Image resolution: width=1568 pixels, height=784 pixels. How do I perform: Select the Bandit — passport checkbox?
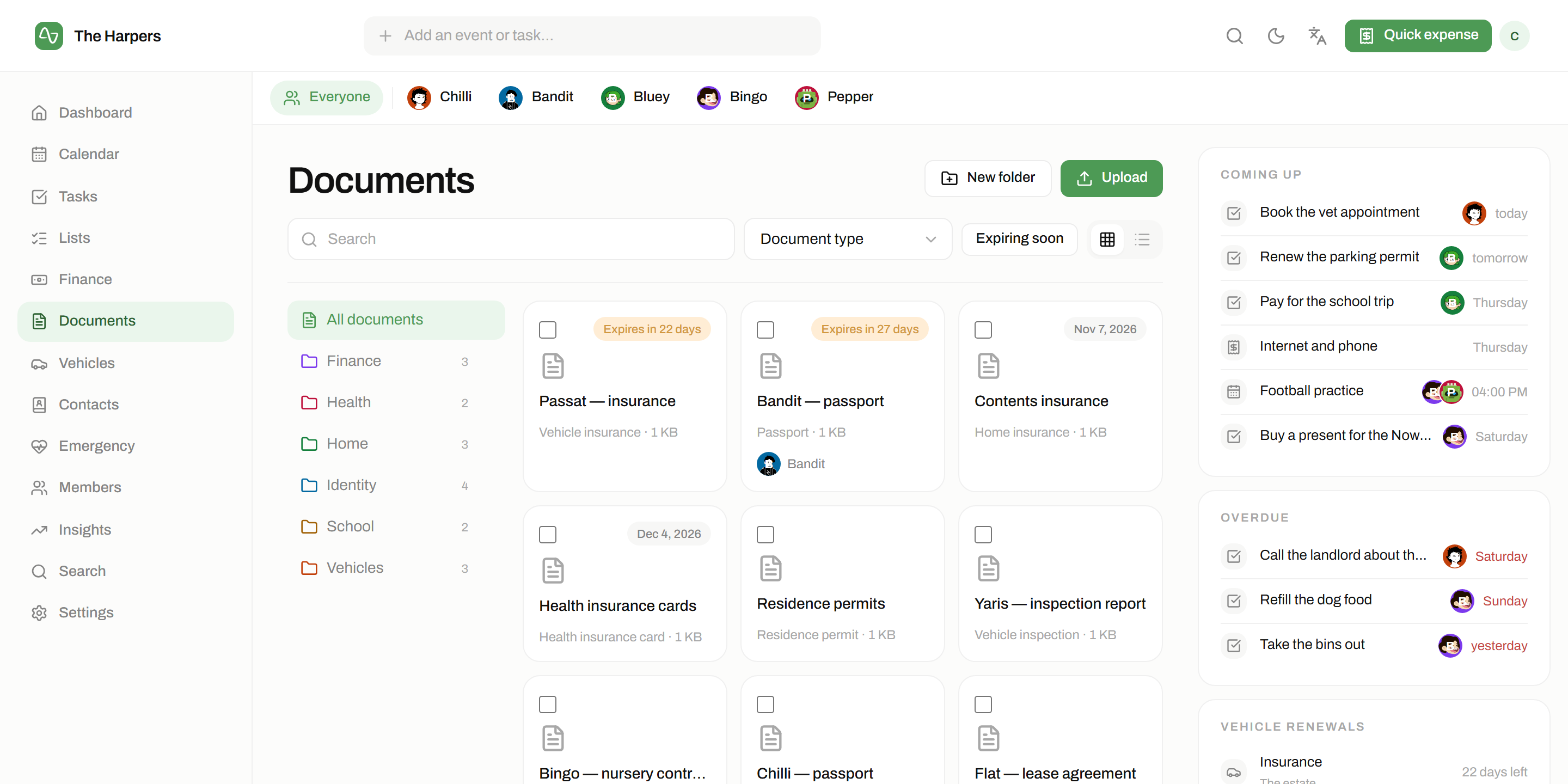(765, 330)
